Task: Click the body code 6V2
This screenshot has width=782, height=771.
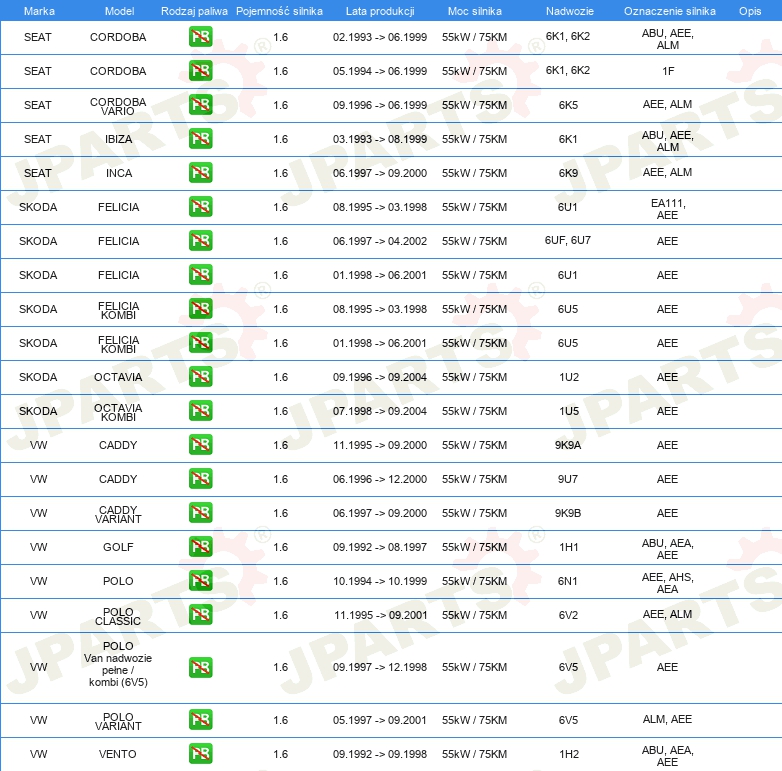Action: [568, 615]
